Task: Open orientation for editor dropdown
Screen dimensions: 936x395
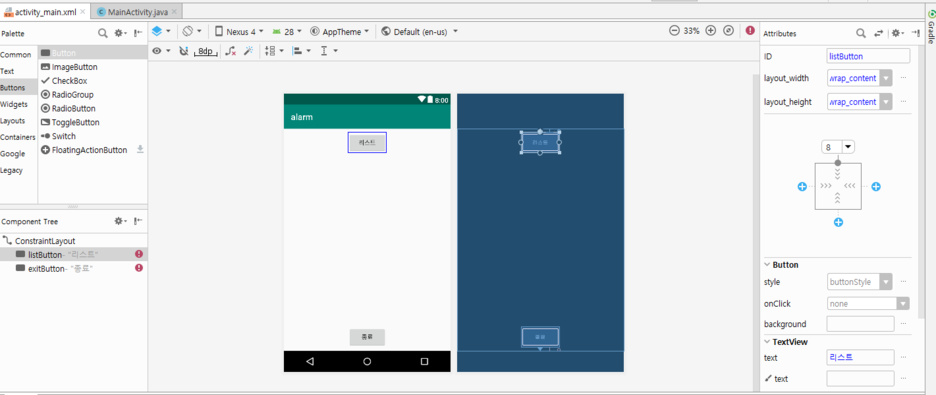Action: tap(192, 31)
